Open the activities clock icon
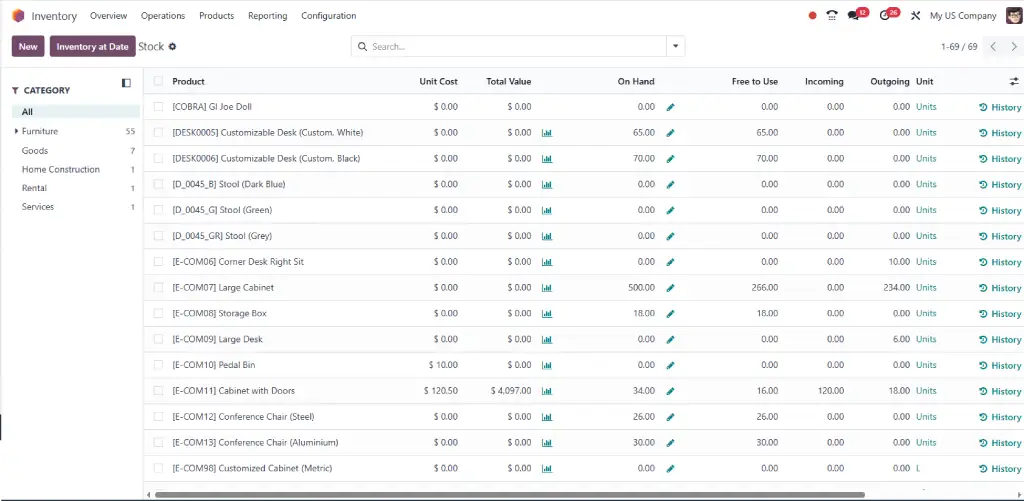This screenshot has height=501, width=1024. [x=885, y=16]
